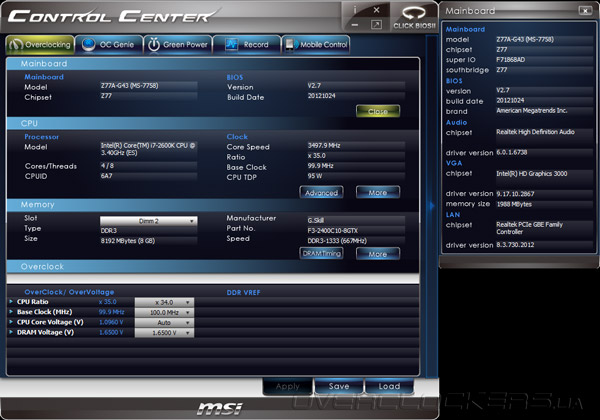Select the model field Z77A-G43 (MS-7758)
600x420 pixels.
148,86
